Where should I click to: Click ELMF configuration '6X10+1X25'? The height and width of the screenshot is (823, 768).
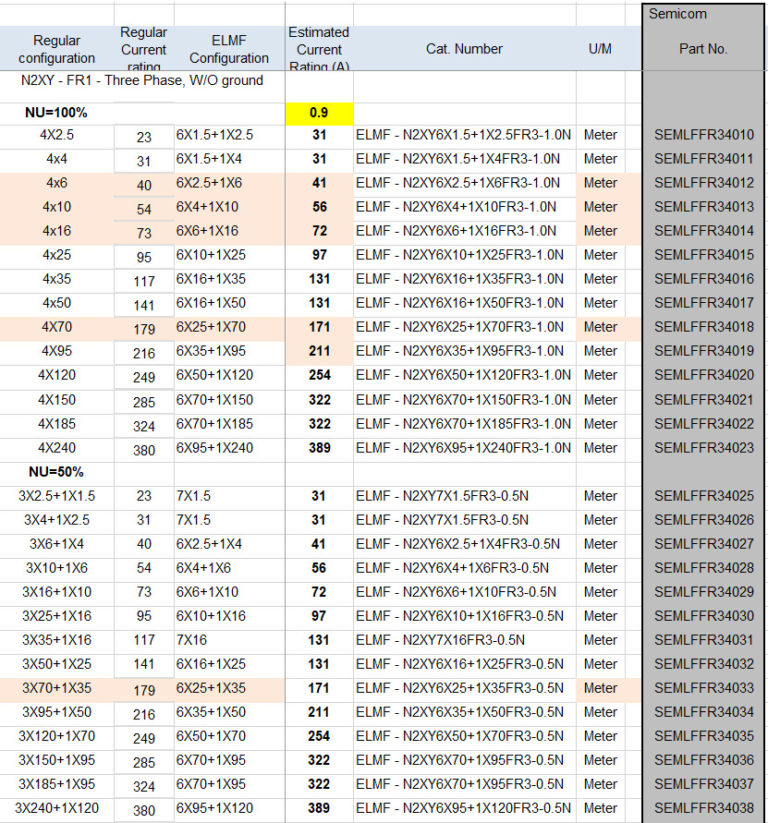point(211,255)
